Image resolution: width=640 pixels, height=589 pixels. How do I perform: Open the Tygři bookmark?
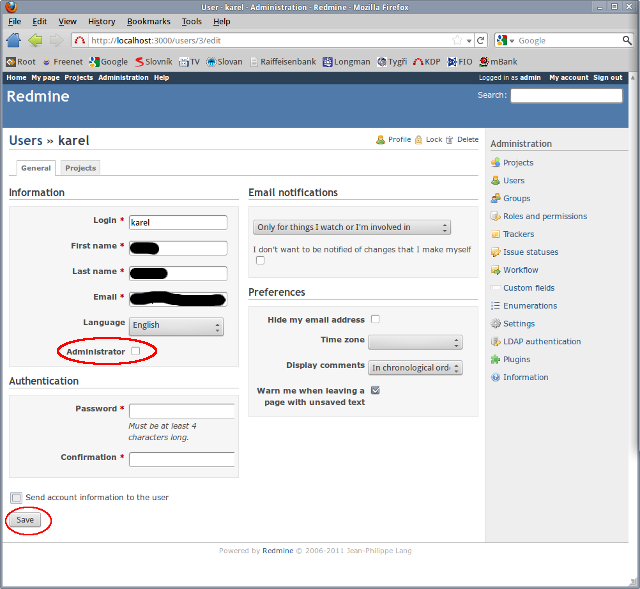point(392,62)
